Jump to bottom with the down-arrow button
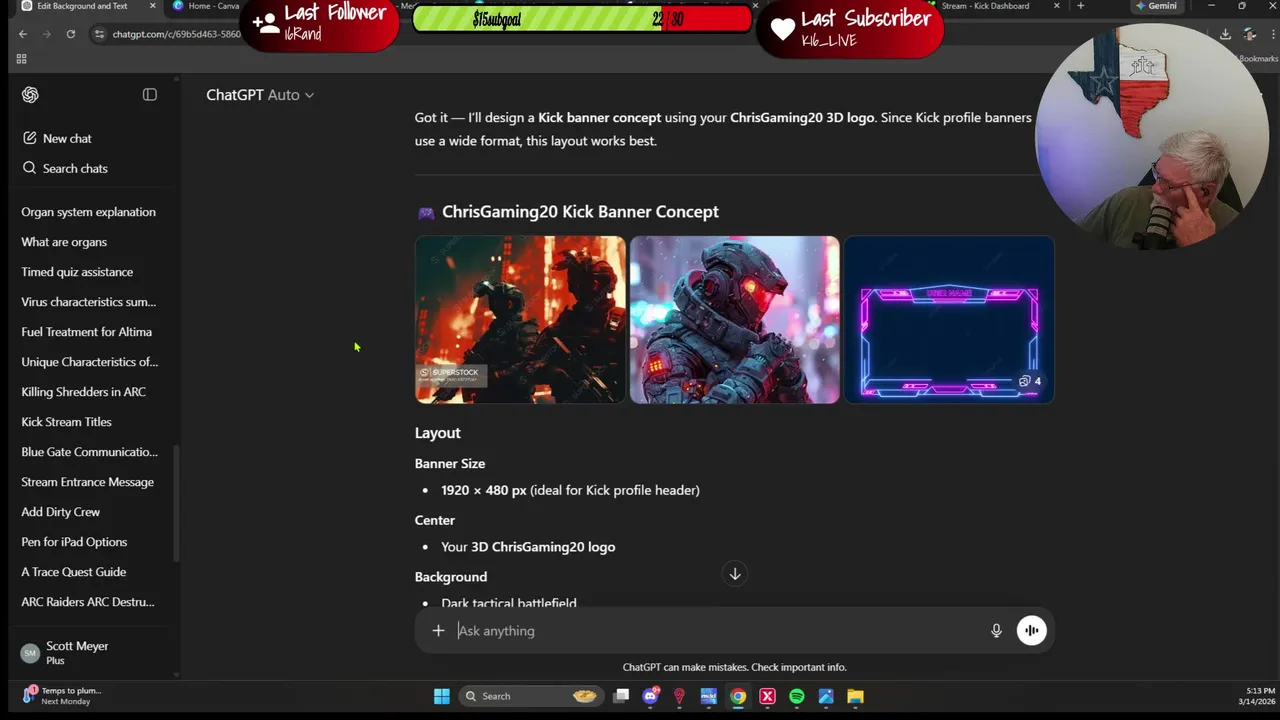The image size is (1280, 720). coord(735,574)
